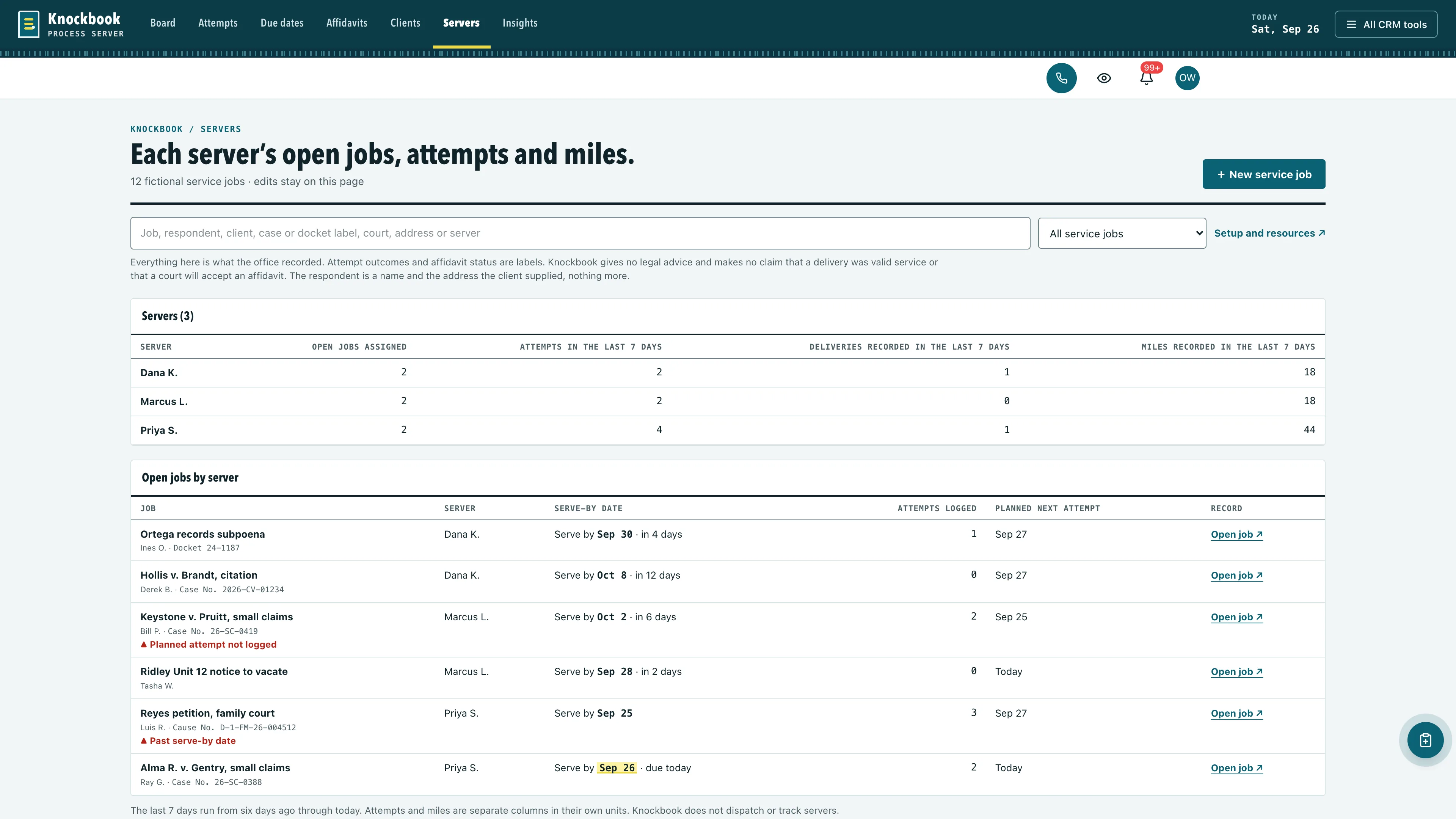Expand the All service jobs dropdown
The width and height of the screenshot is (1456, 819).
(x=1122, y=234)
